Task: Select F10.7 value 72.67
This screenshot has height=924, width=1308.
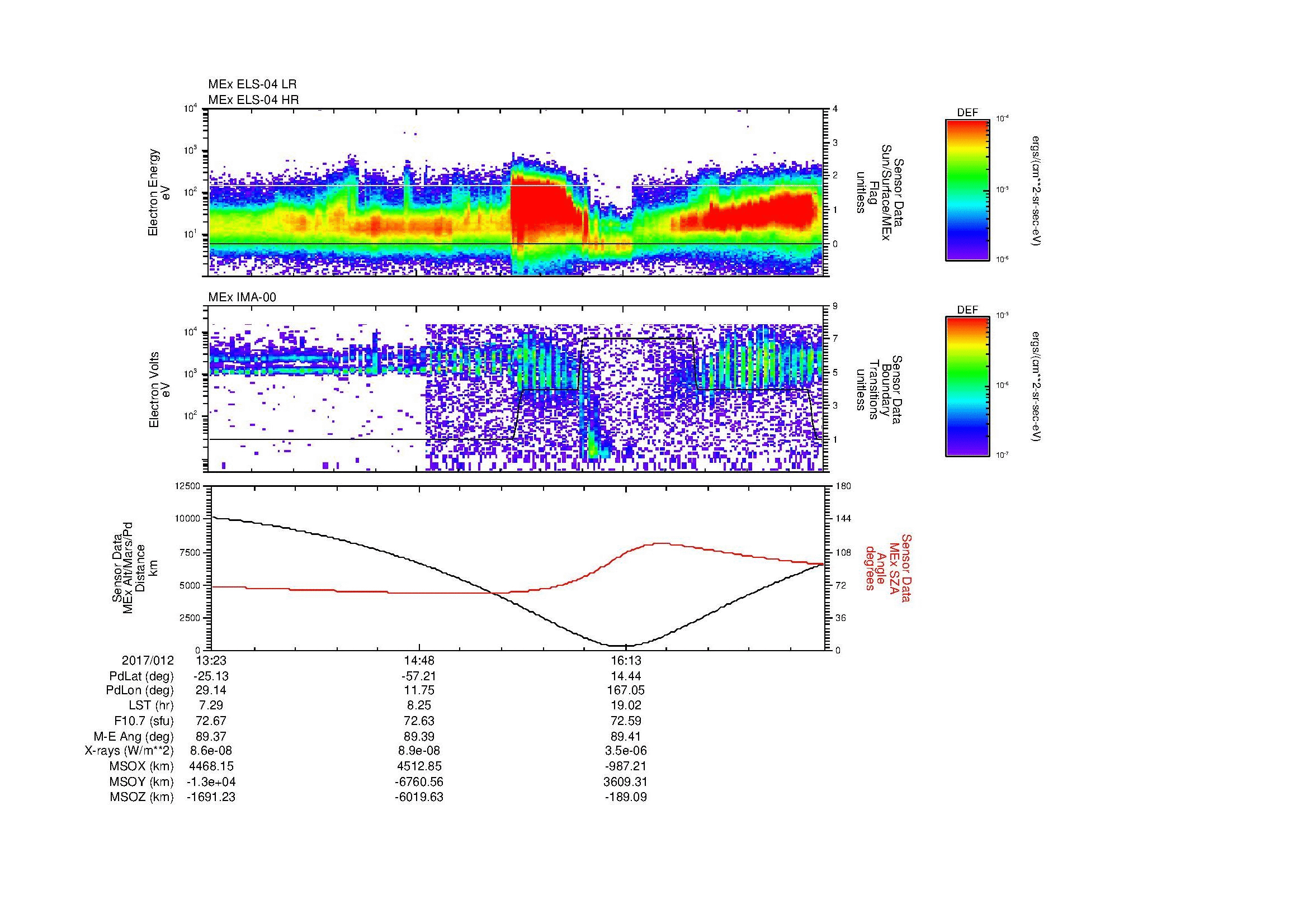Action: (211, 721)
